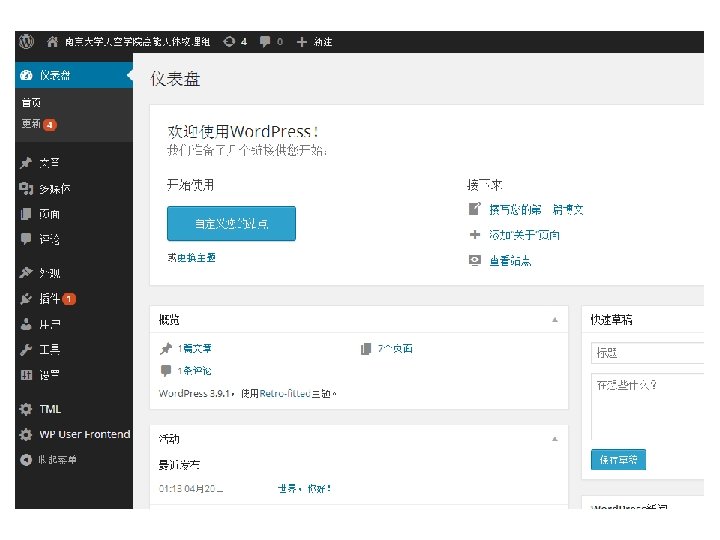720x540 pixels.
Task: Click the Settings sliders icon in sidebar
Action: click(x=26, y=375)
